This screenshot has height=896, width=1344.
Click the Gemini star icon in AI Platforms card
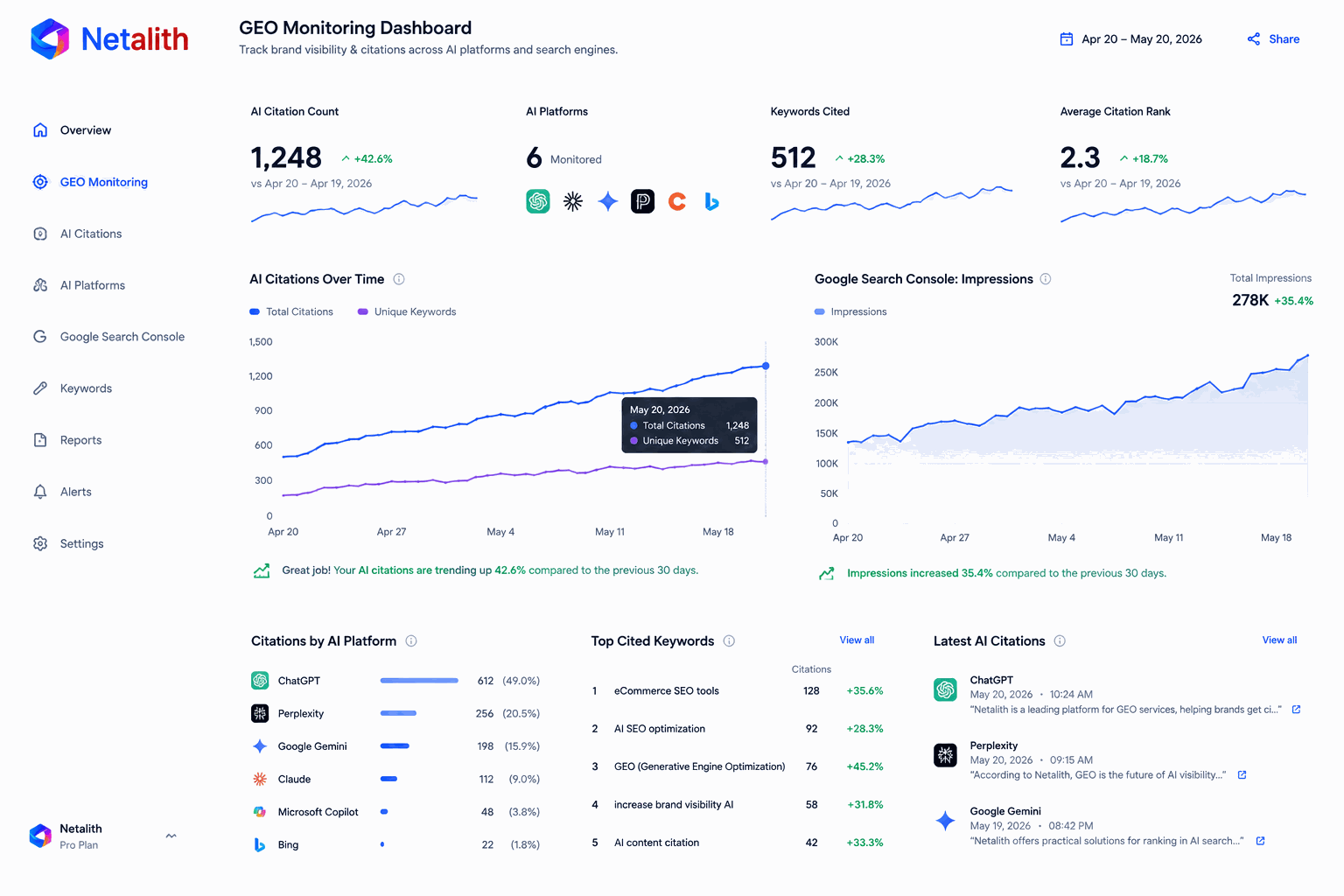[x=608, y=201]
